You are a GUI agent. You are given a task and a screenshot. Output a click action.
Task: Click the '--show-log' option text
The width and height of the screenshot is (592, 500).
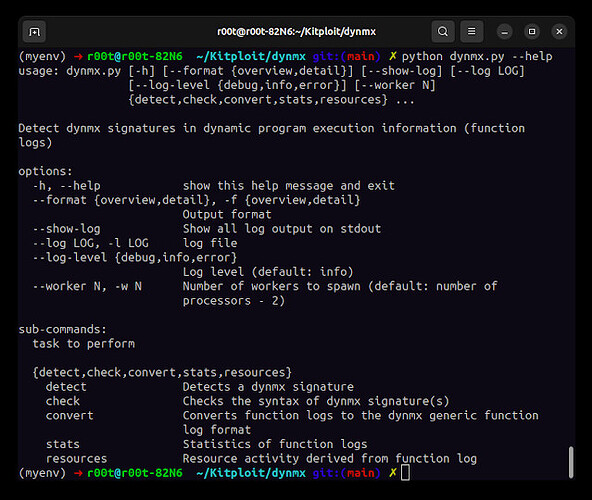66,229
